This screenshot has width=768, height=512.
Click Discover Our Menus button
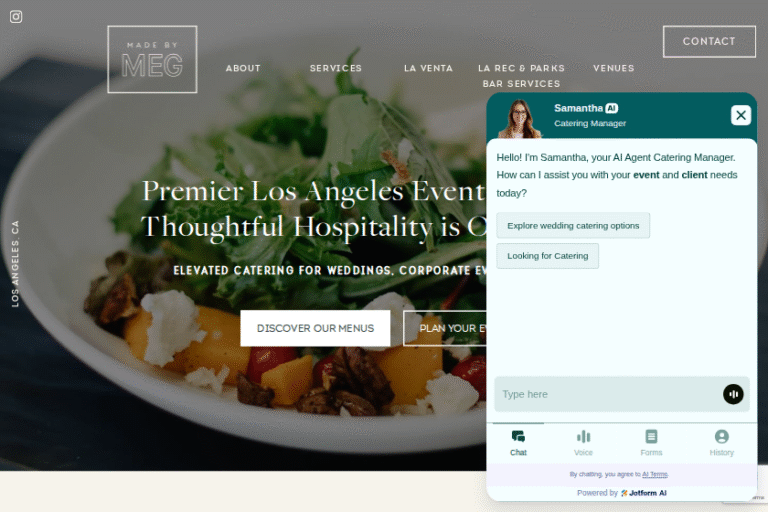pos(315,328)
